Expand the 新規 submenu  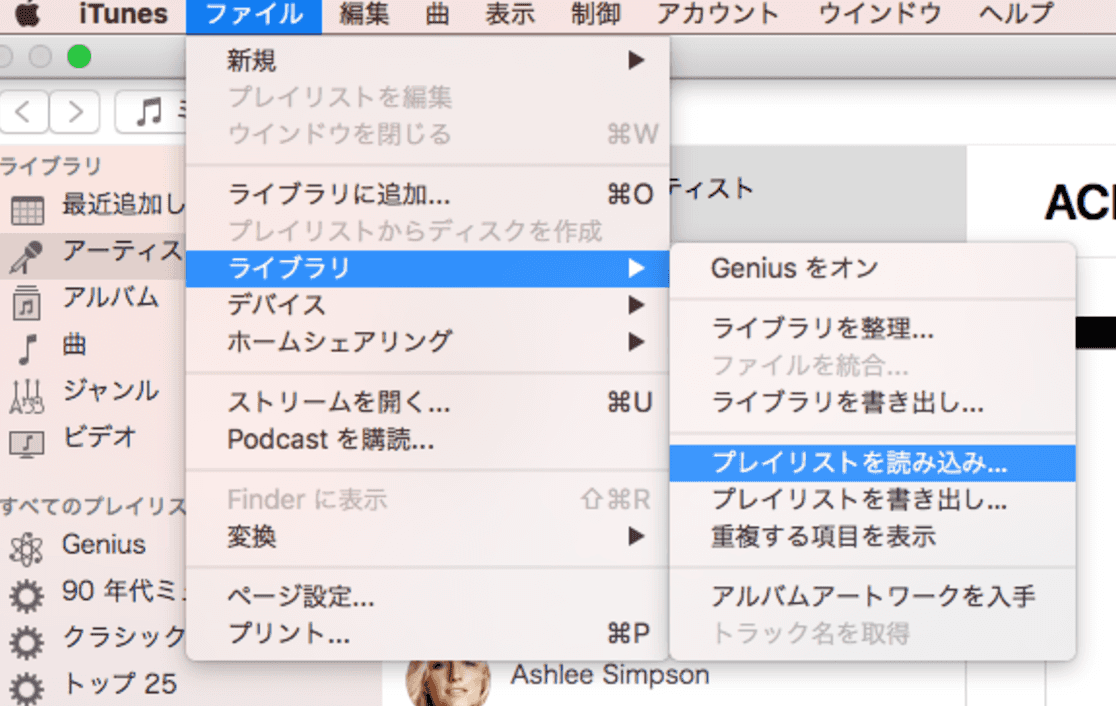(427, 60)
